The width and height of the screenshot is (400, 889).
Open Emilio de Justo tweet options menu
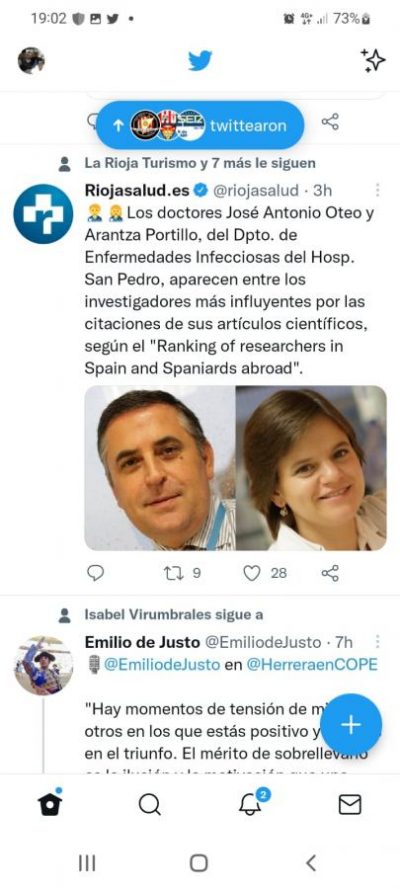point(377,642)
